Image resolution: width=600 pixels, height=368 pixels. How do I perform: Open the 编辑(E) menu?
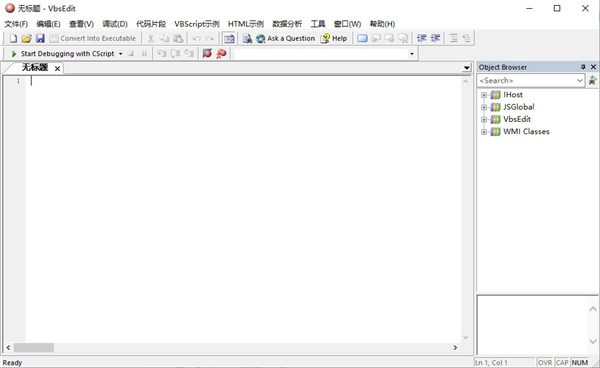49,24
